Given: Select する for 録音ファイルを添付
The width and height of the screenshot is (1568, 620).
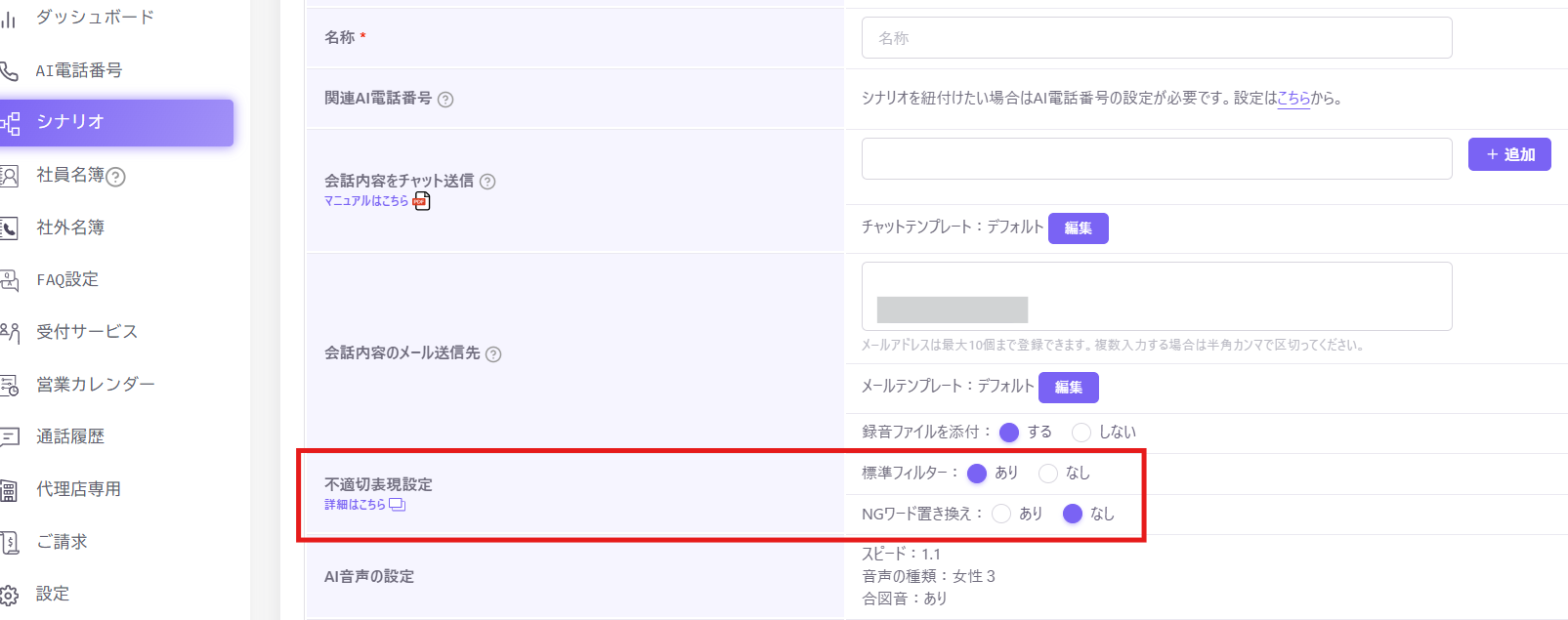Looking at the screenshot, I should tap(1009, 433).
